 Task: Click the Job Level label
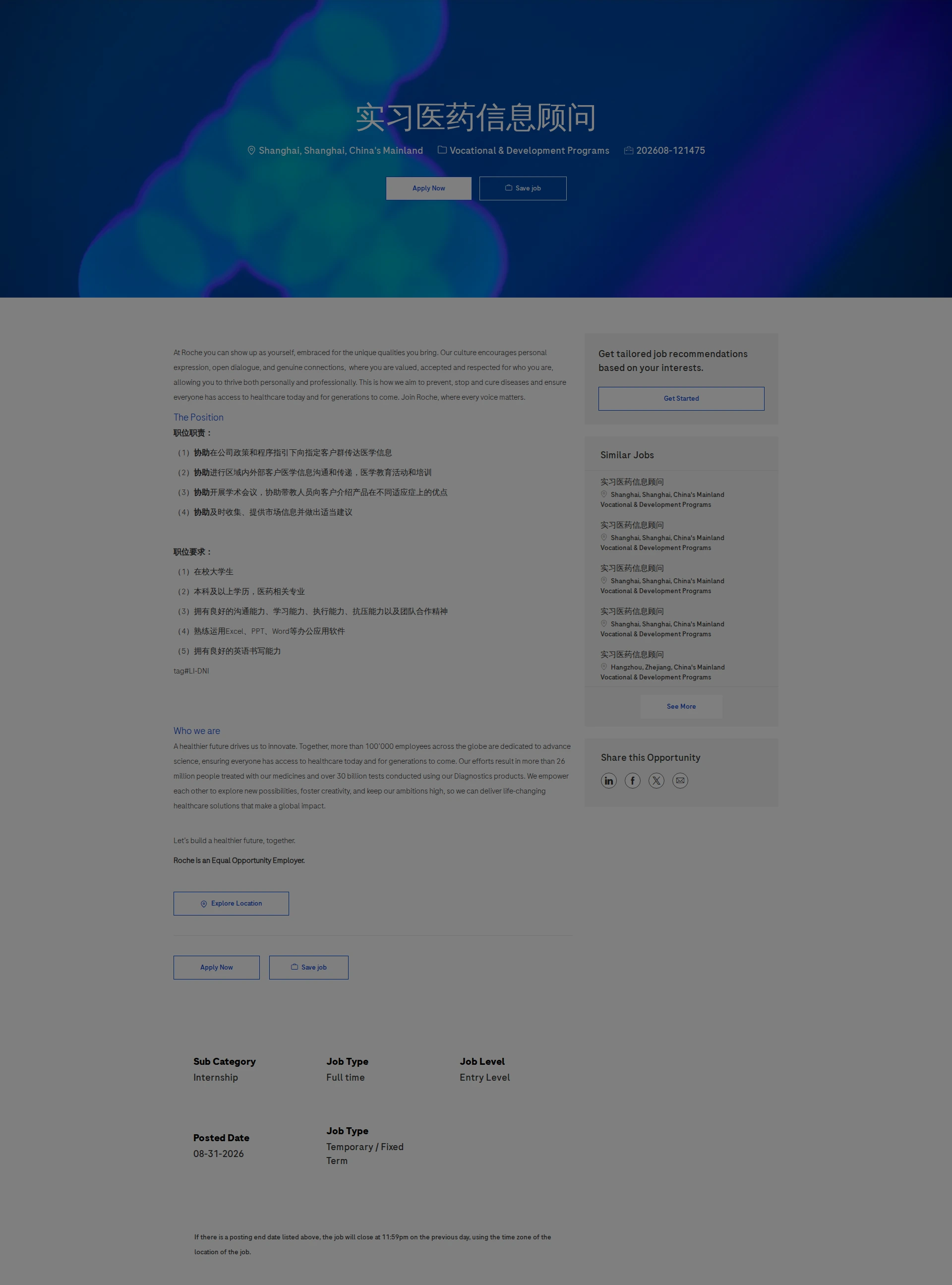click(x=482, y=1061)
